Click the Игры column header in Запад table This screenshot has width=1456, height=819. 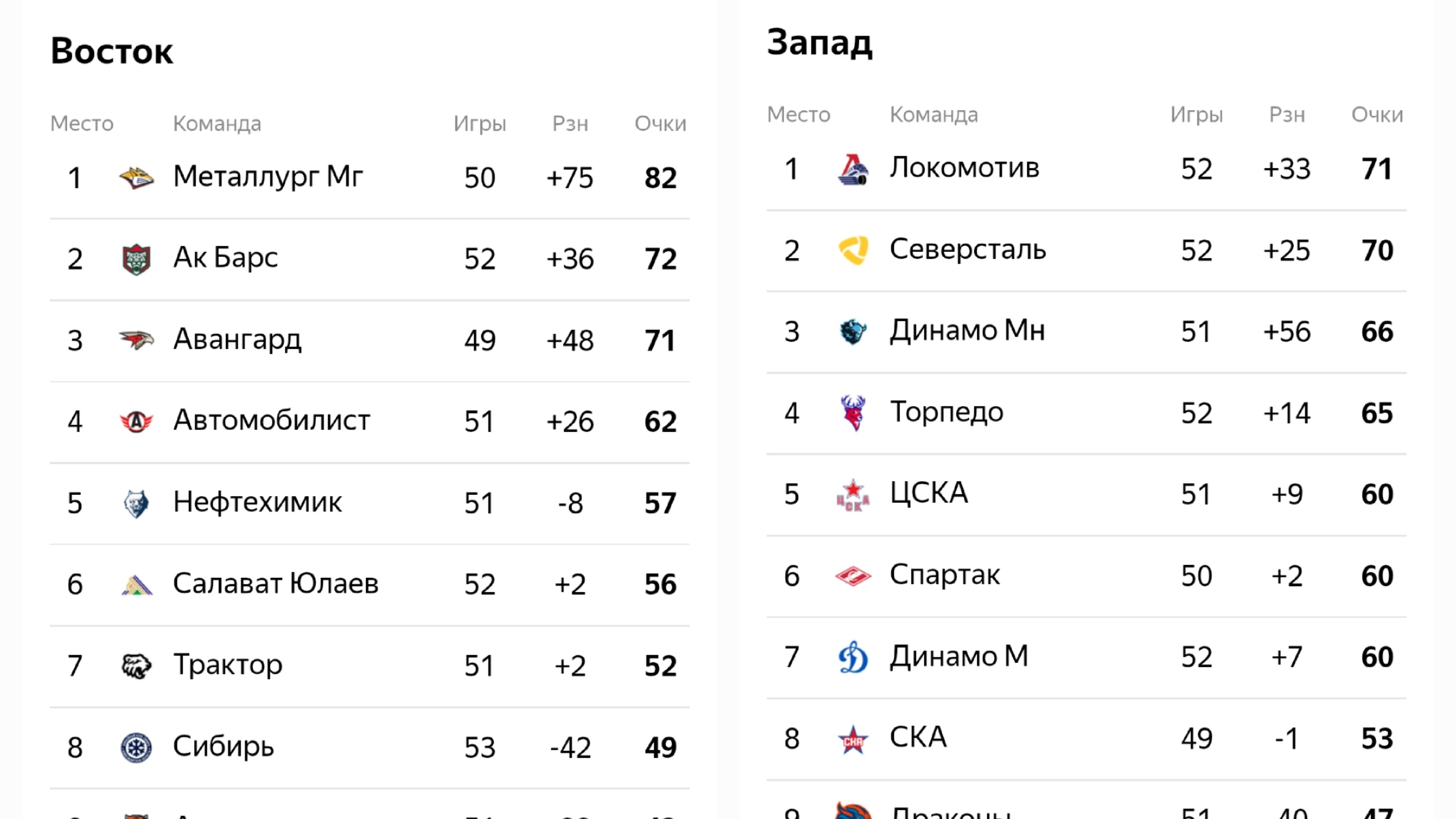pyautogui.click(x=1197, y=115)
